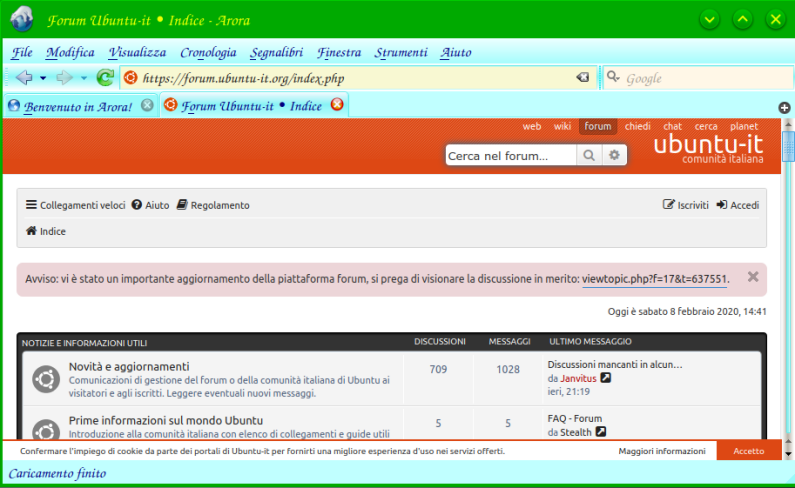Screen dimensions: 795x488
Task: Open the planet link in the top navigation
Action: 744,126
